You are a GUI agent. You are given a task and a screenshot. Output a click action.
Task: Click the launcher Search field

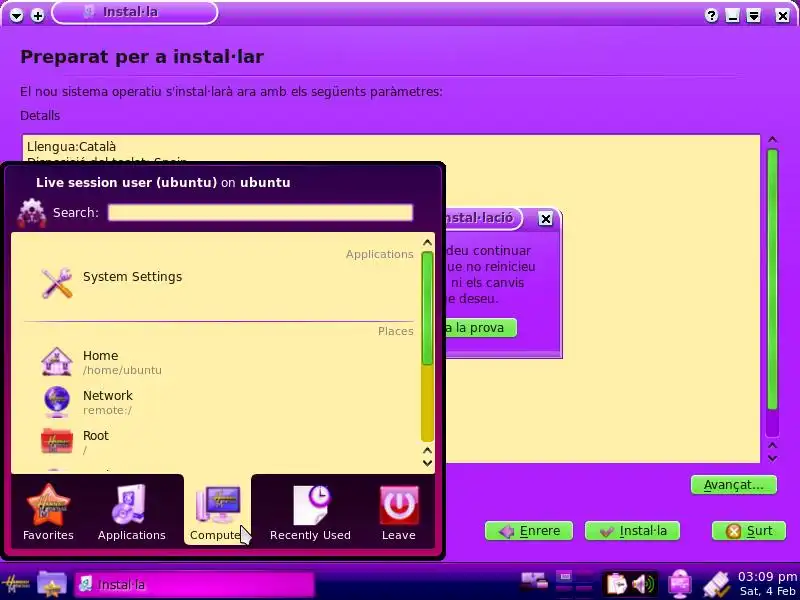pyautogui.click(x=260, y=213)
